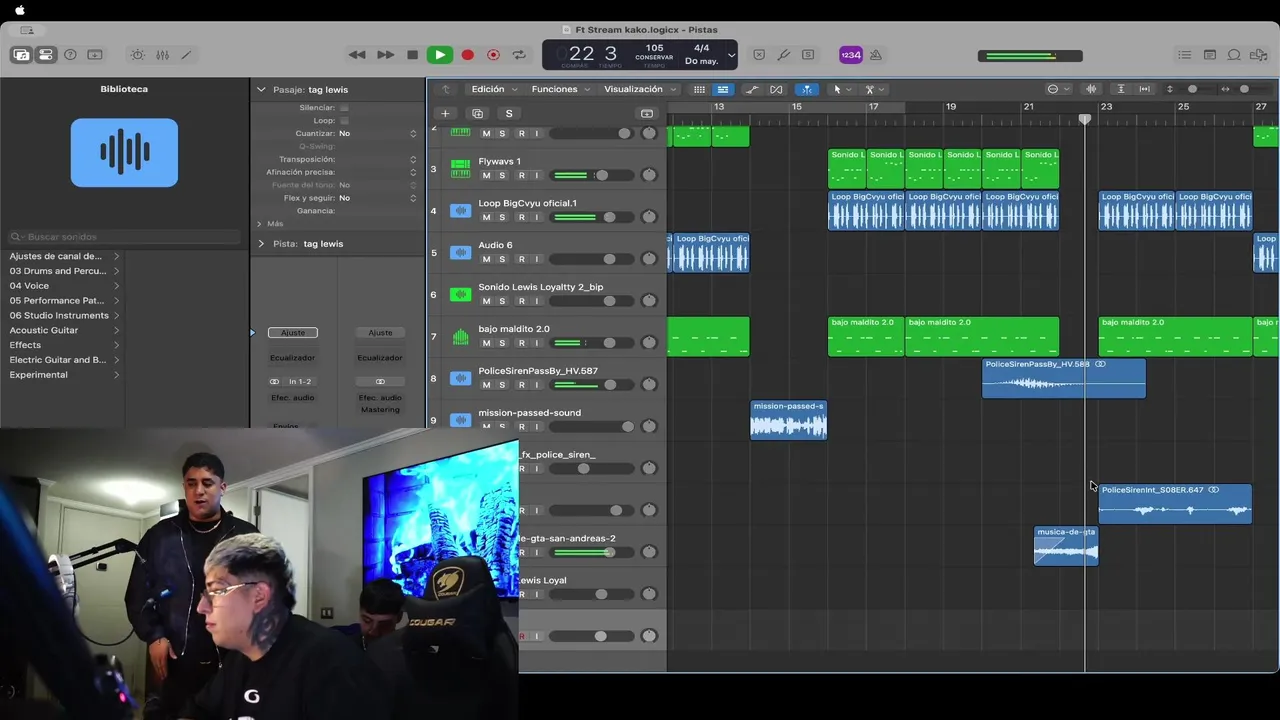
Task: Click the green Play button
Action: [x=439, y=55]
